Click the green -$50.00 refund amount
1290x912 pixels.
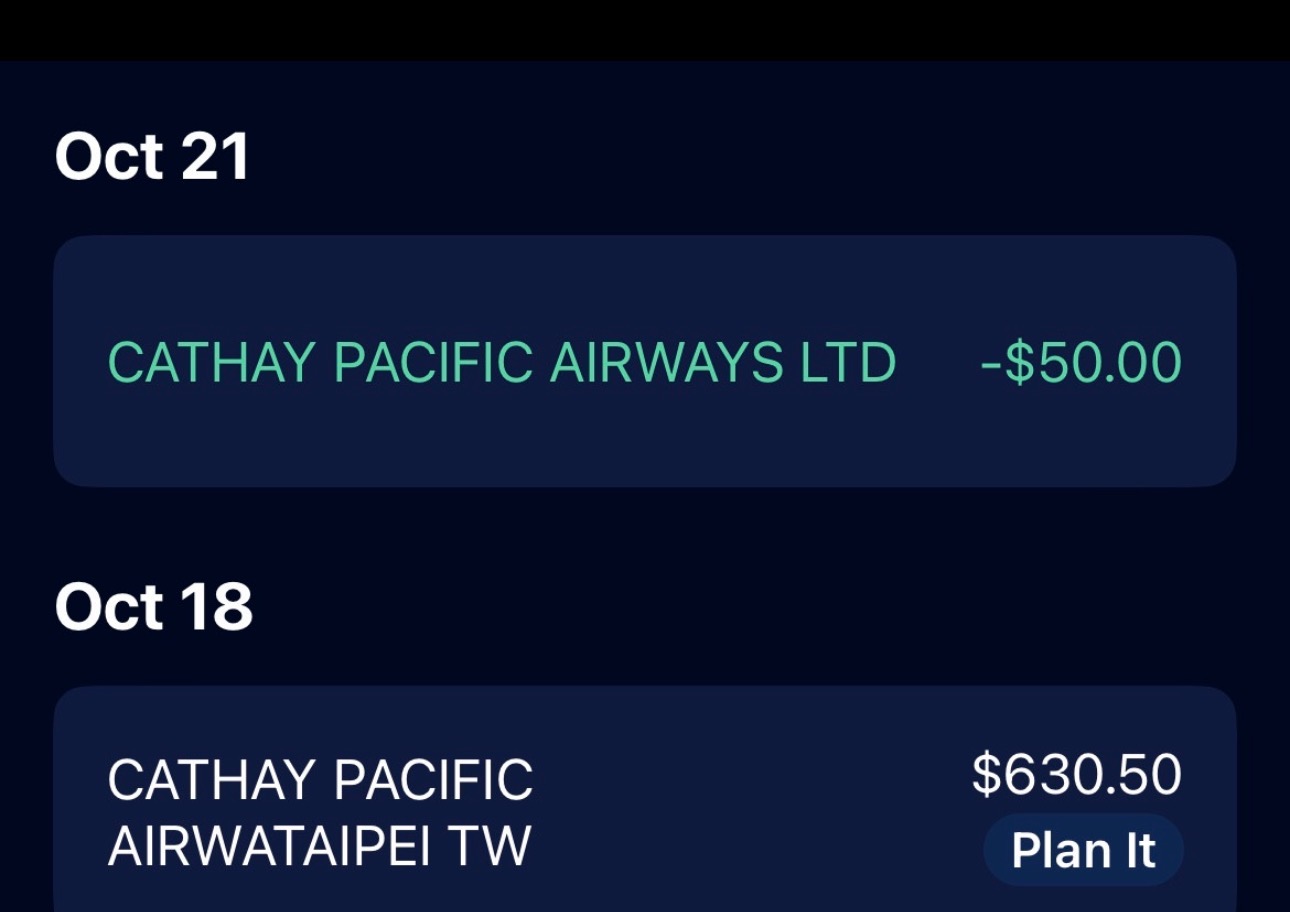(1081, 362)
